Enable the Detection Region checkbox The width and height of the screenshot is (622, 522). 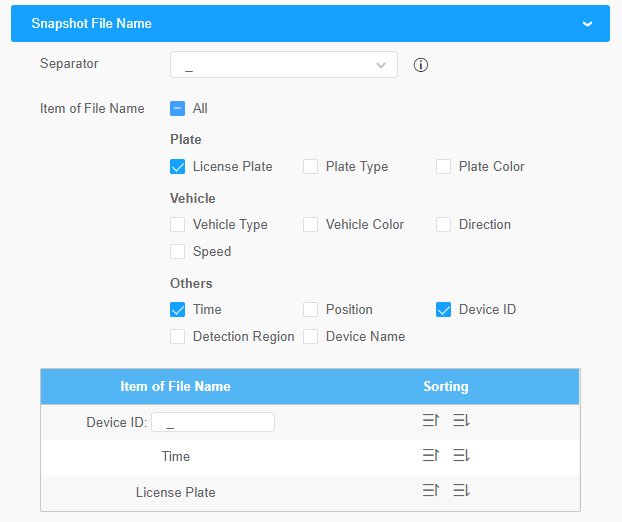[x=177, y=336]
